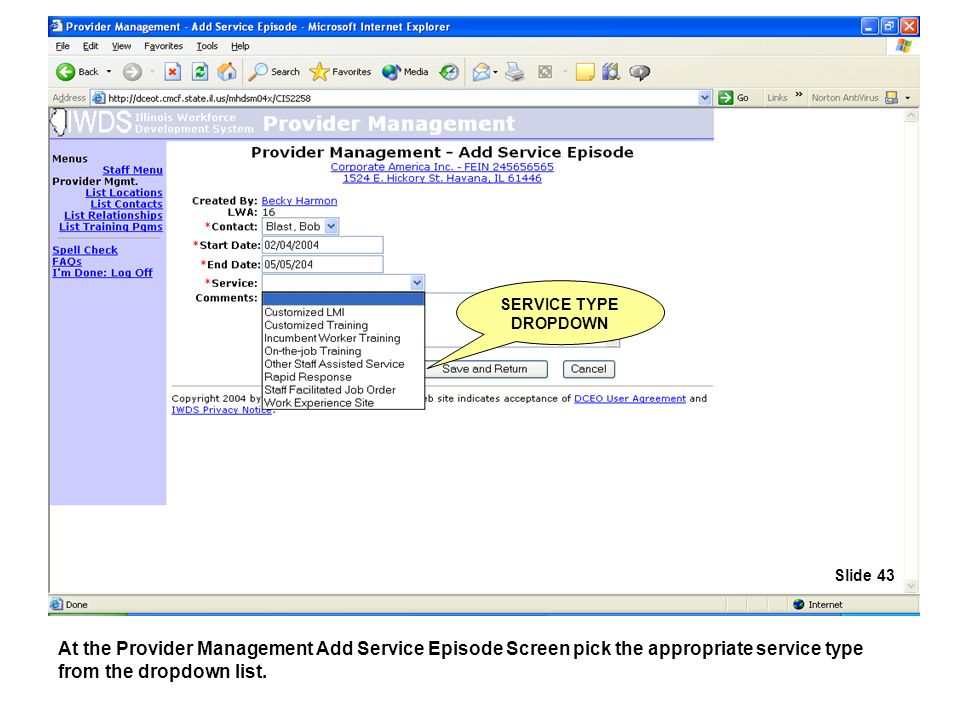Open the File menu
The height and width of the screenshot is (720, 960).
click(x=62, y=46)
